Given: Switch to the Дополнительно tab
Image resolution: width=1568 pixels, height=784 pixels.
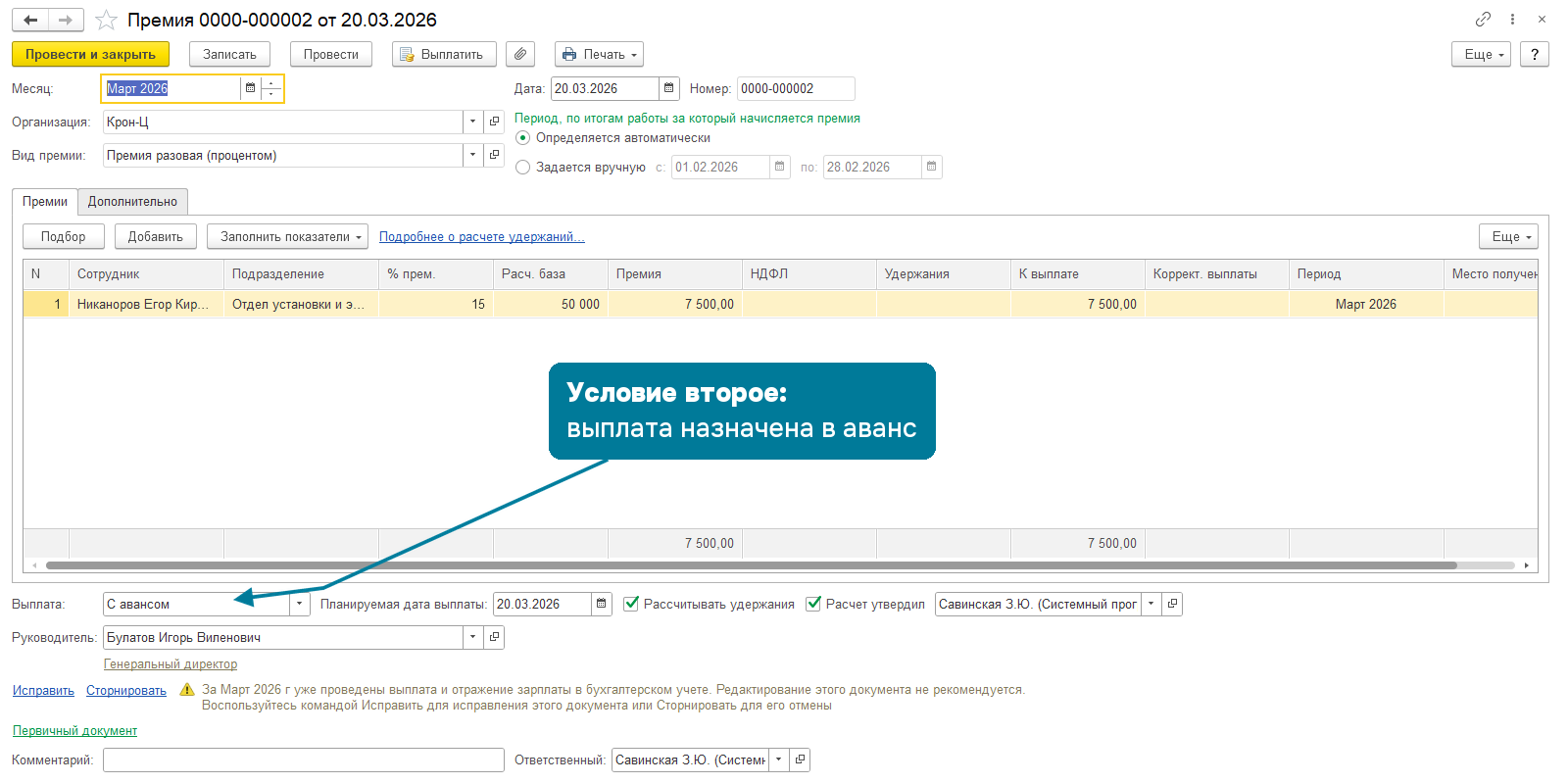Looking at the screenshot, I should tap(132, 202).
